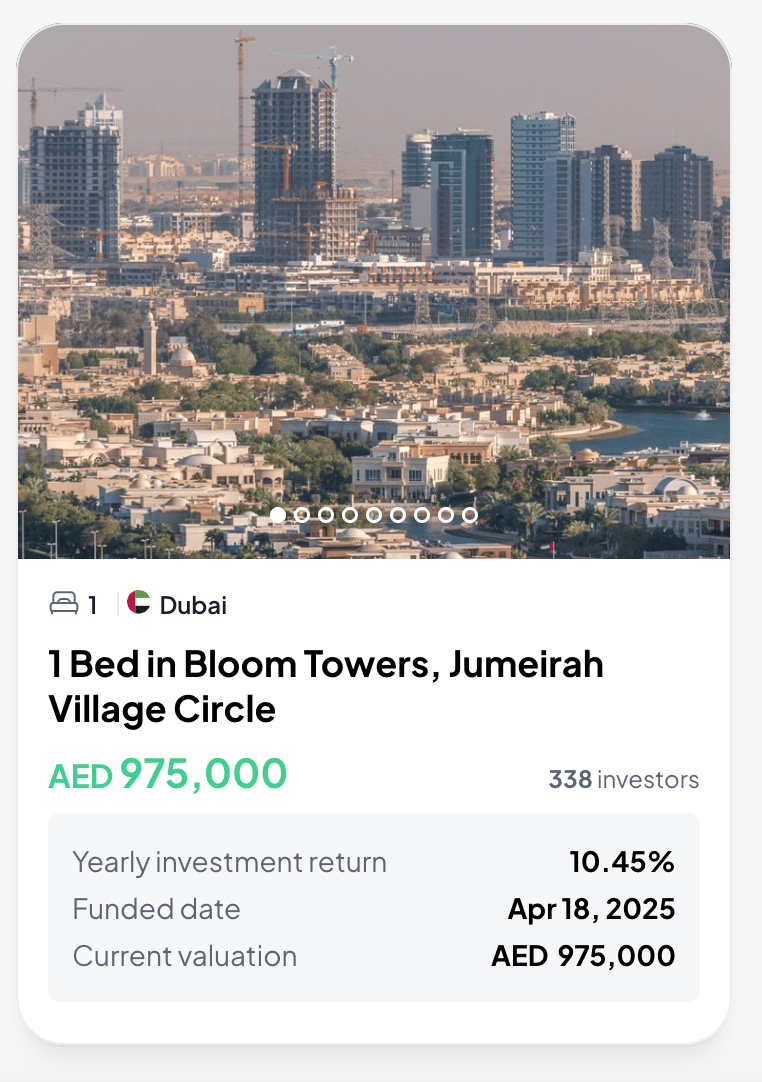The image size is (762, 1082).
Task: Select the first carousel dot
Action: [x=278, y=515]
